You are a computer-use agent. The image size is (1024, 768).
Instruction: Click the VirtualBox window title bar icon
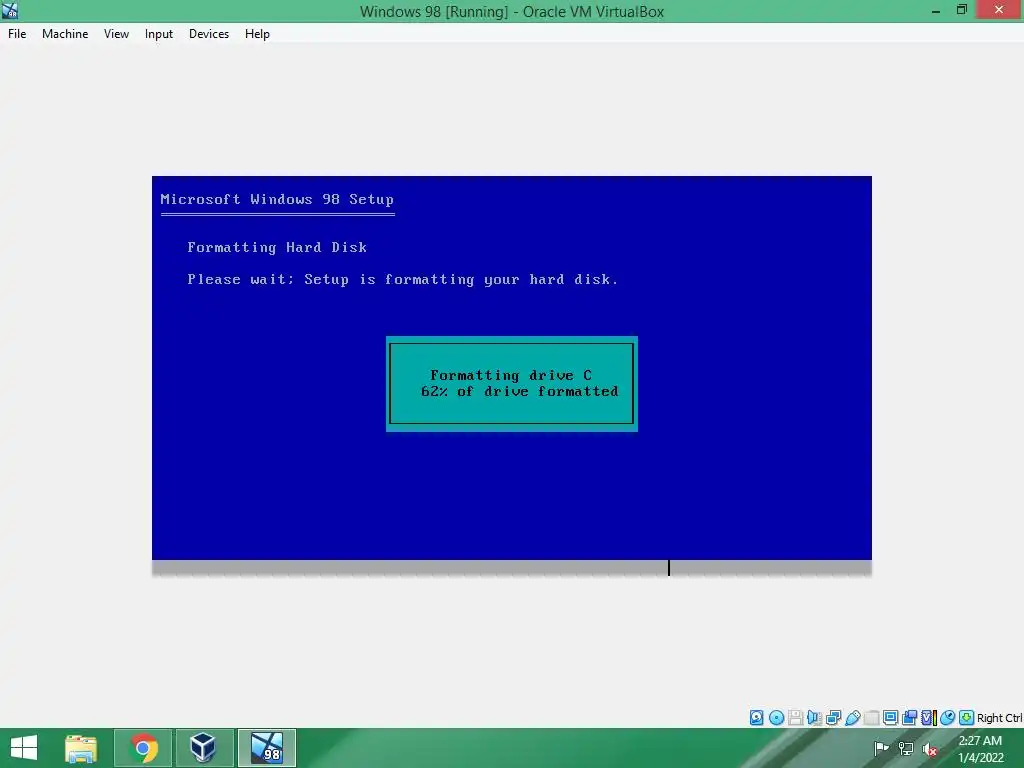[10, 10]
